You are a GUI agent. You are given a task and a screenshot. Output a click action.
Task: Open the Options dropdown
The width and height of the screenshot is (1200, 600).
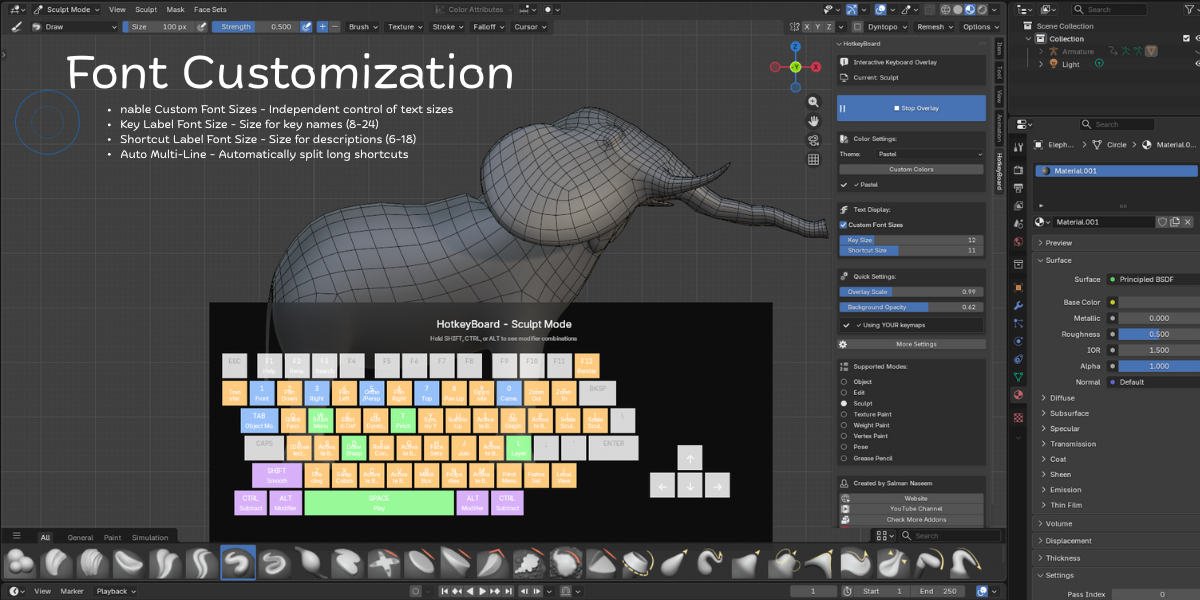980,27
